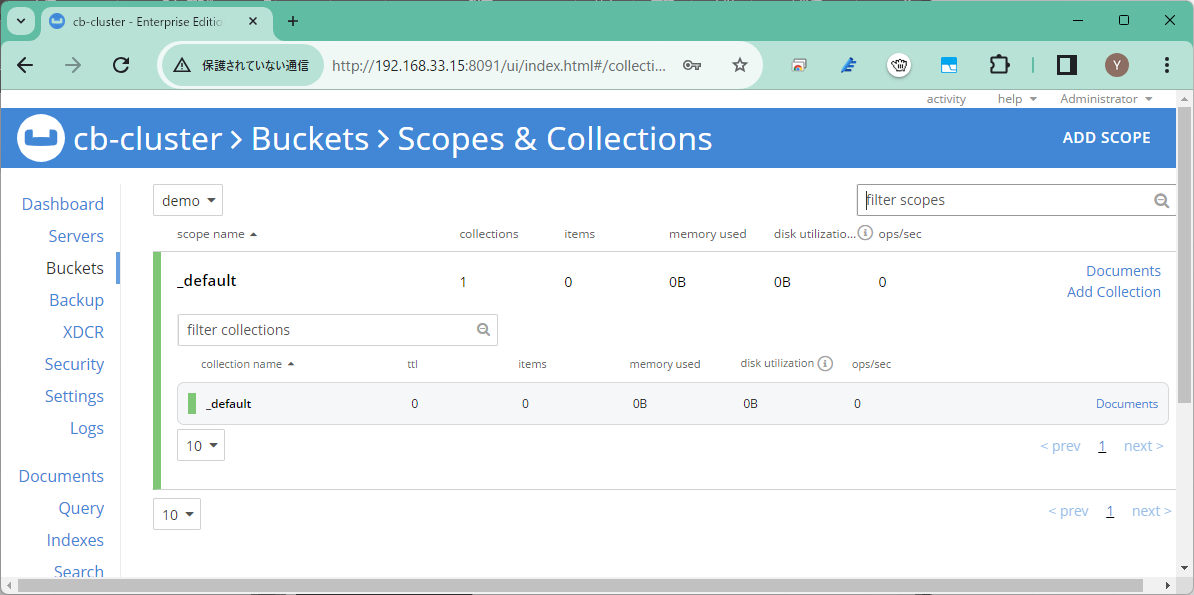Go to previous page of collections
This screenshot has width=1194, height=595.
1060,446
